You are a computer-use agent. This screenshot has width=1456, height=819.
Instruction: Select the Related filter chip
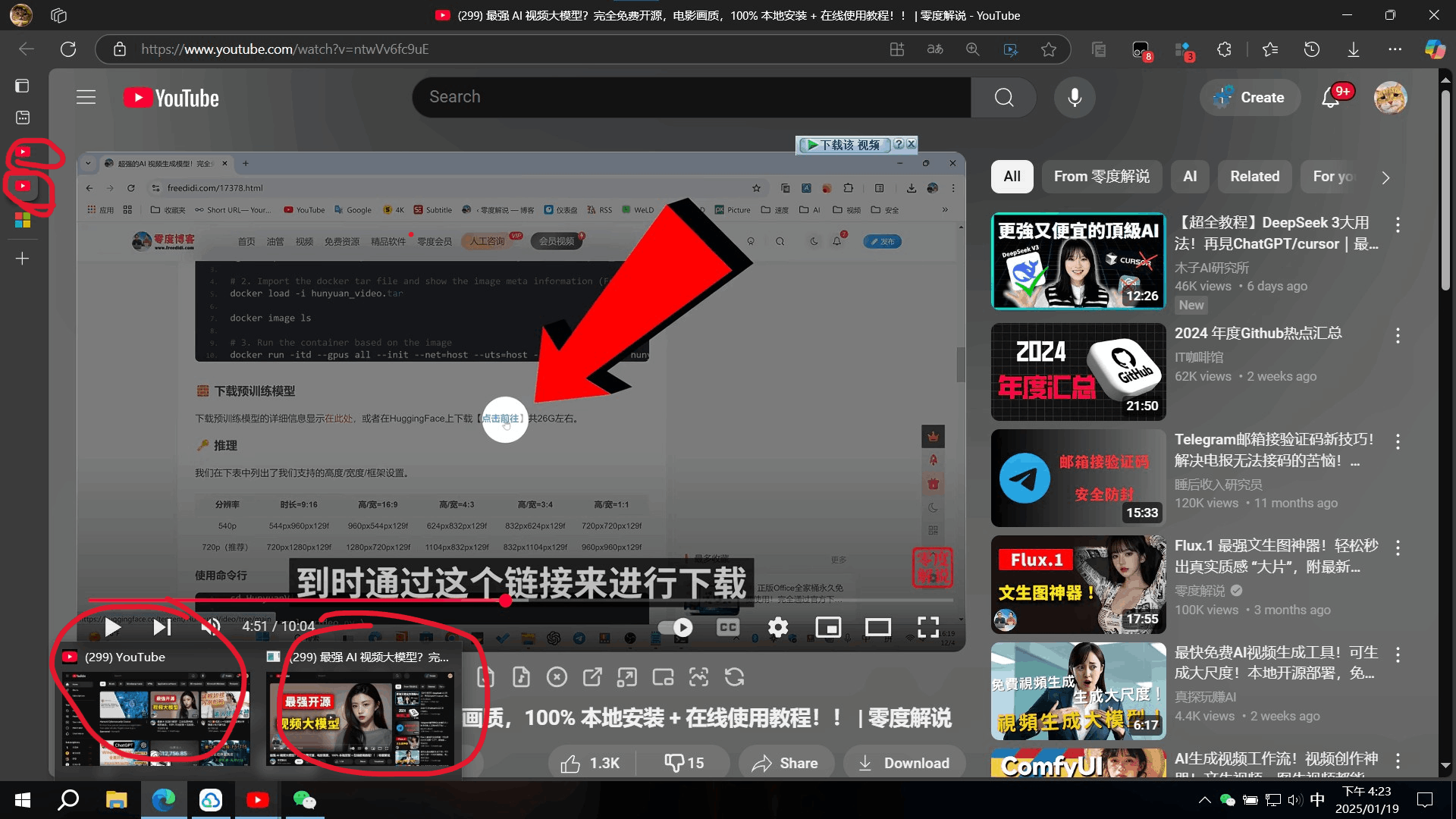[1254, 177]
